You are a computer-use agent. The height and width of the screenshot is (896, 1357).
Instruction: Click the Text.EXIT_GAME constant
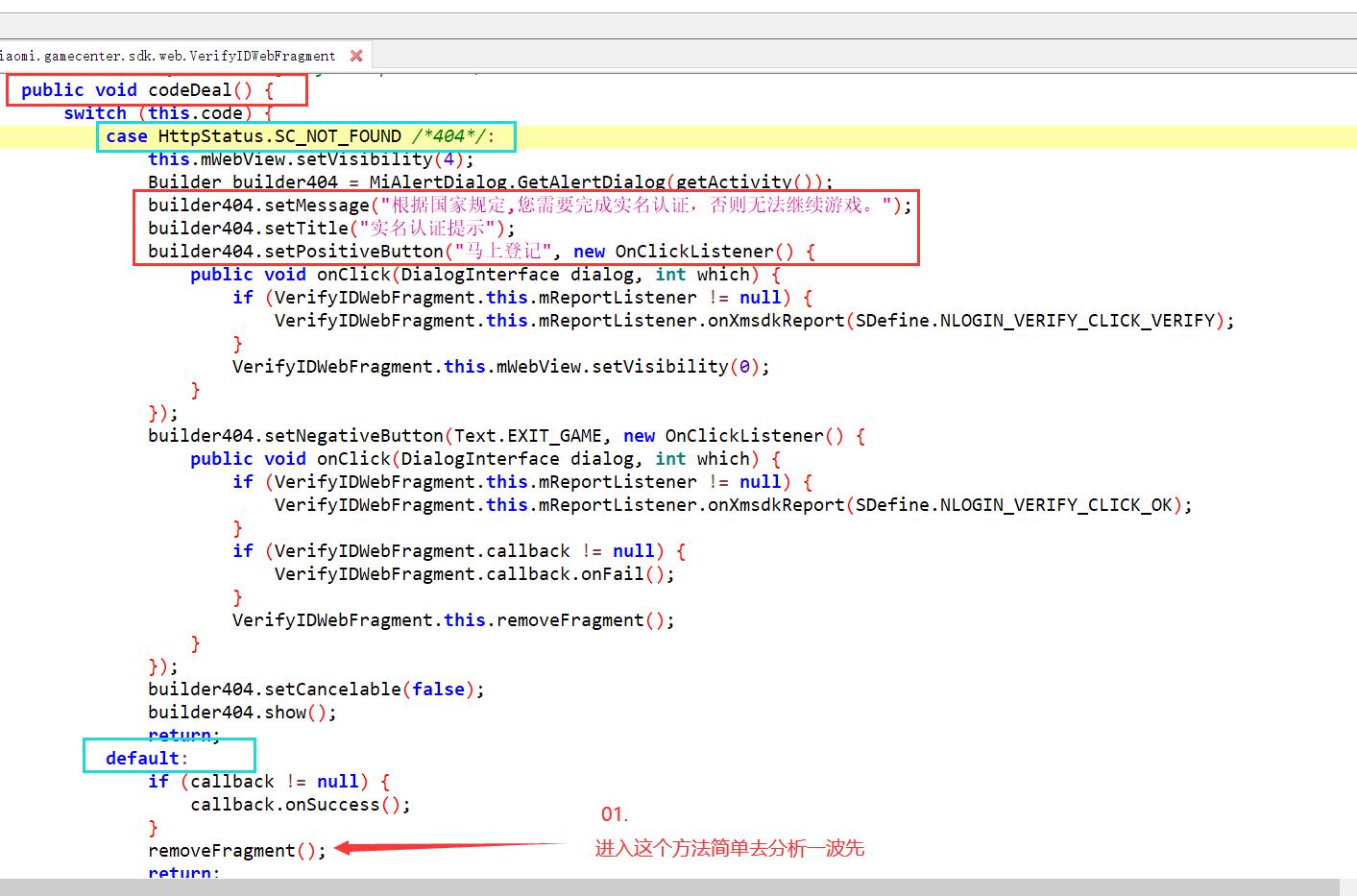pyautogui.click(x=528, y=436)
